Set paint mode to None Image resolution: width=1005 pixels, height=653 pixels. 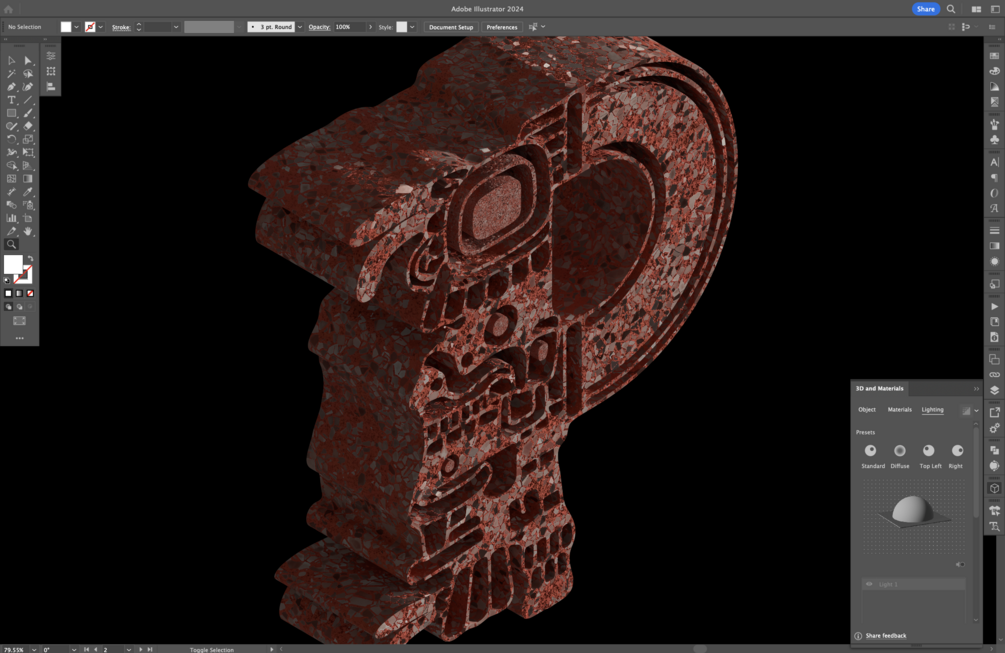tap(29, 293)
